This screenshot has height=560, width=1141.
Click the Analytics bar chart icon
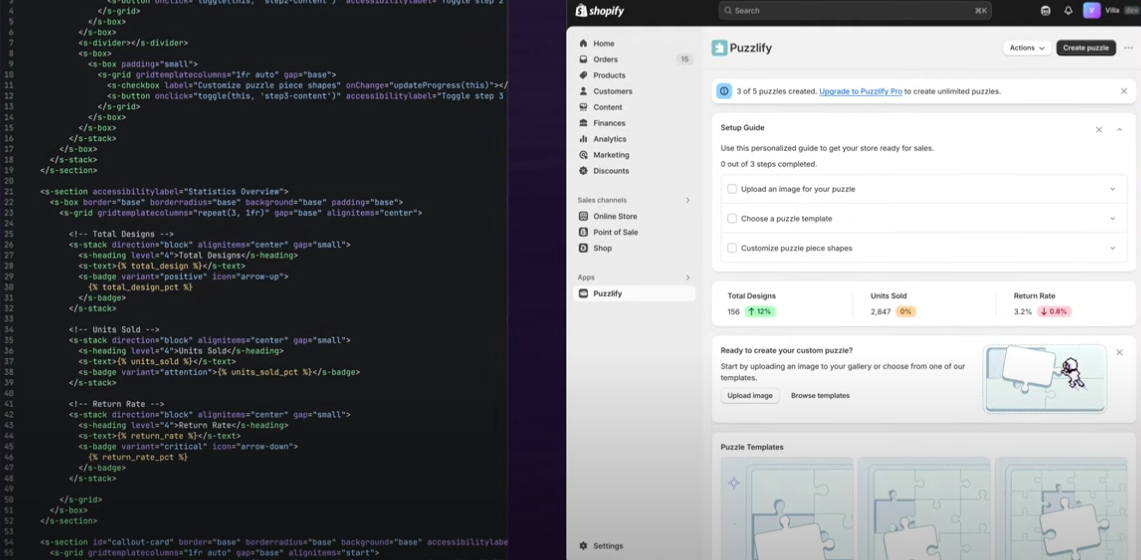(x=583, y=139)
